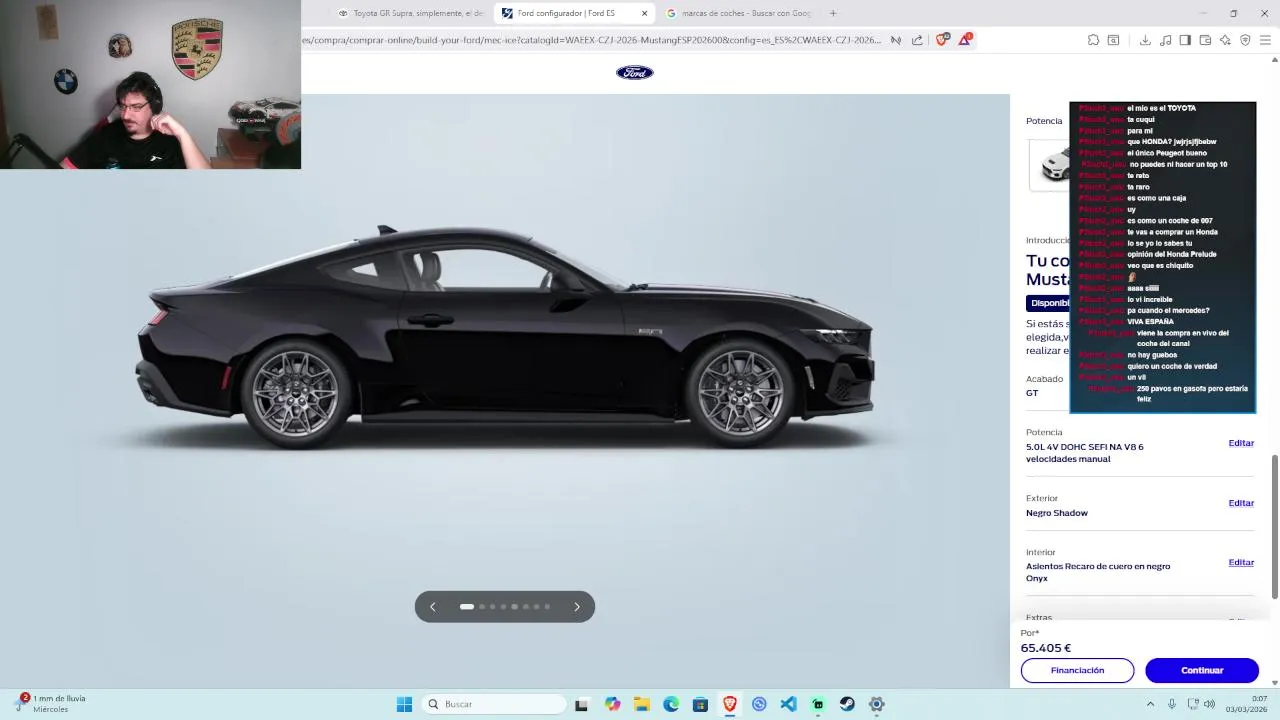The width and height of the screenshot is (1280, 720).
Task: Edit the Exterior Negro Shadow color
Action: tap(1241, 503)
